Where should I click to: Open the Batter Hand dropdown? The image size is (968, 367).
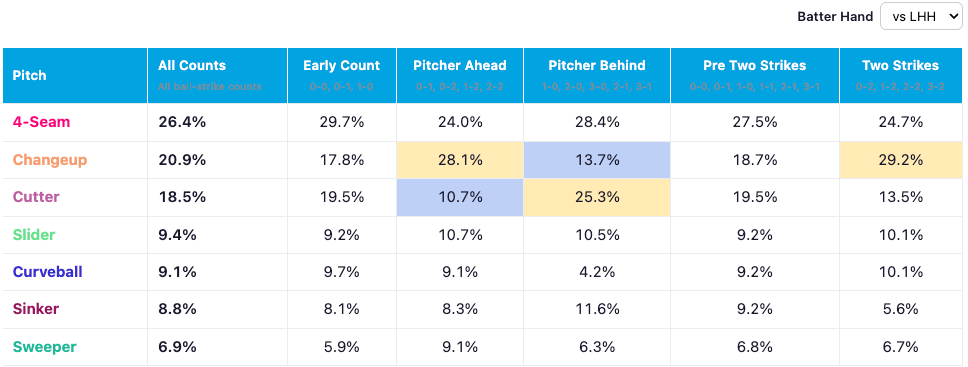(920, 17)
